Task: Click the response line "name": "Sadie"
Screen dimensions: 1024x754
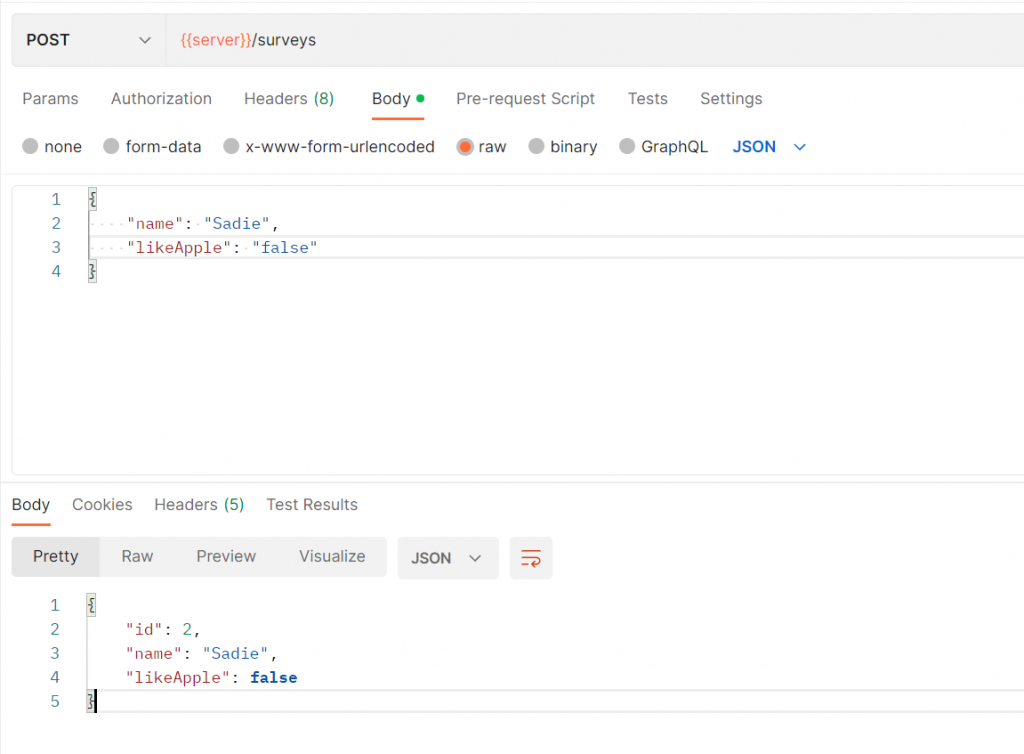Action: [x=201, y=654]
